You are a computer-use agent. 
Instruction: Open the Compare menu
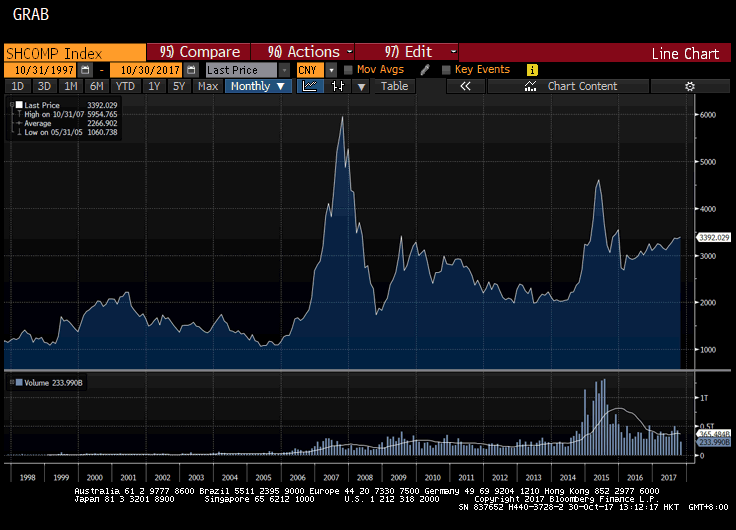[200, 52]
